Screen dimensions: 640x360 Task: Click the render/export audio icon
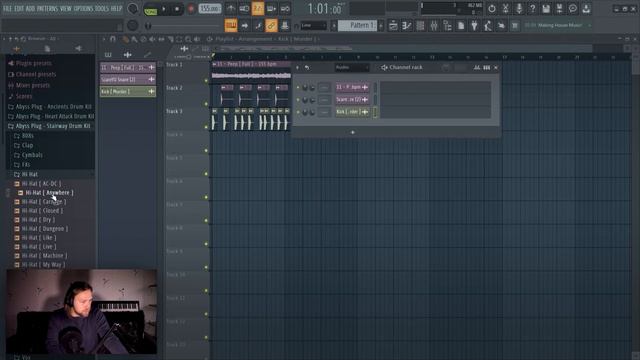(x=559, y=9)
